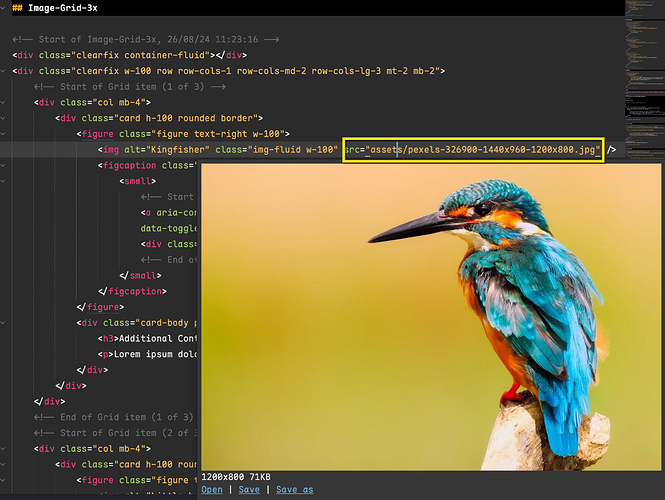This screenshot has height=500, width=665.
Task: Click the code minimap on the right
Action: [x=643, y=80]
